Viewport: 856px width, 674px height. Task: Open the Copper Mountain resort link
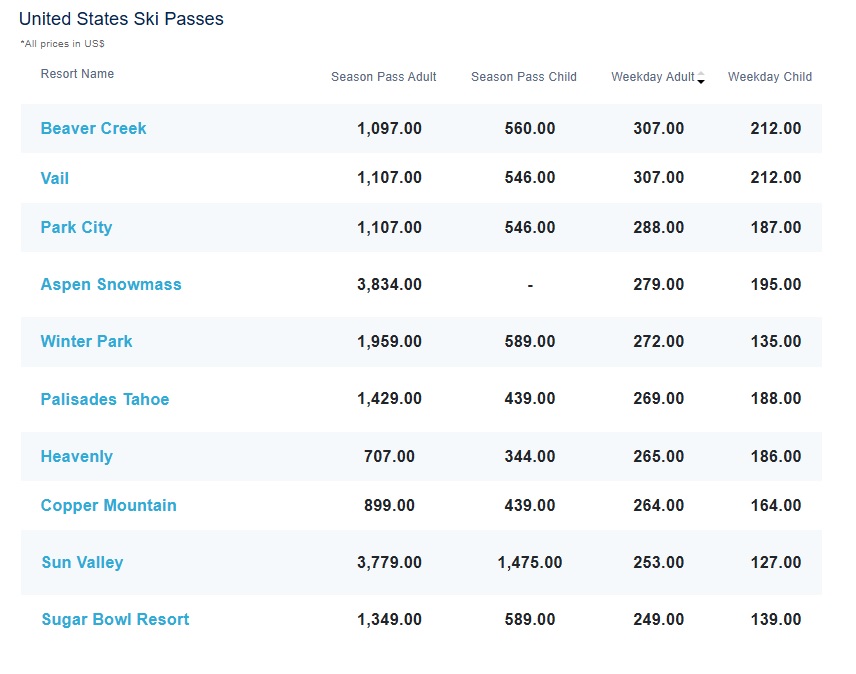(x=108, y=505)
